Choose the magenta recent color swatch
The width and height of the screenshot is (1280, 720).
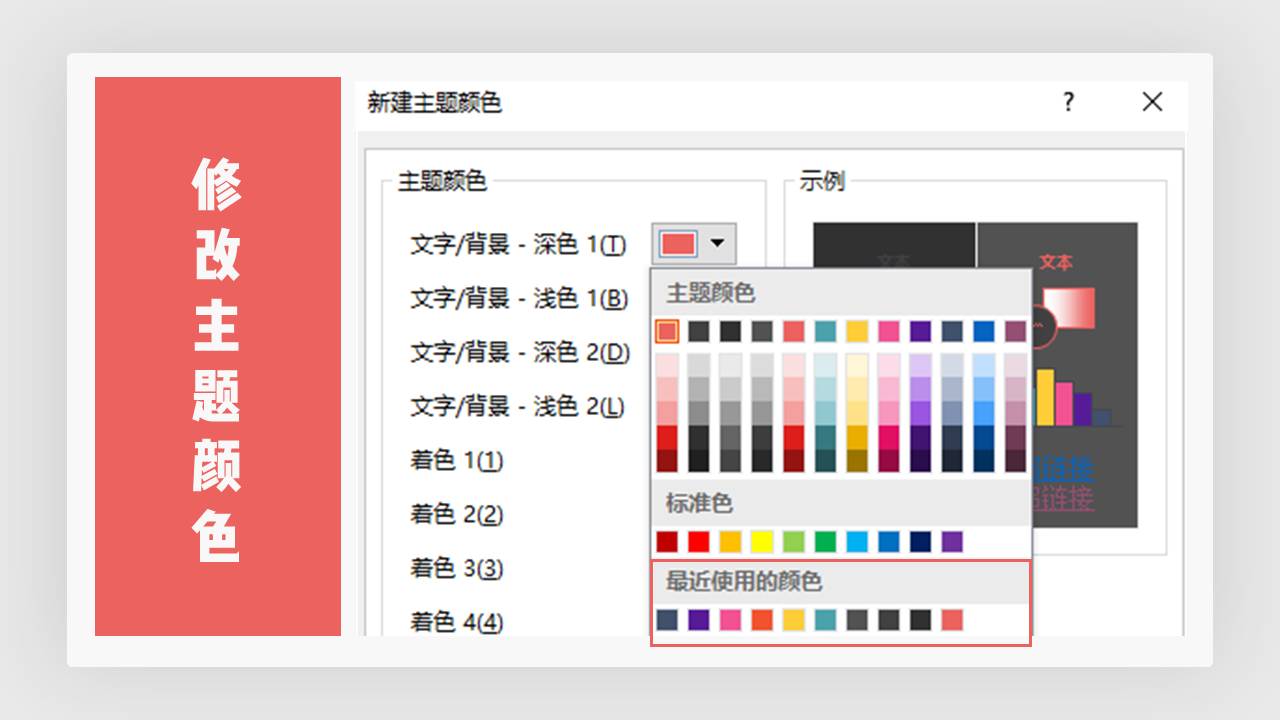pos(729,619)
